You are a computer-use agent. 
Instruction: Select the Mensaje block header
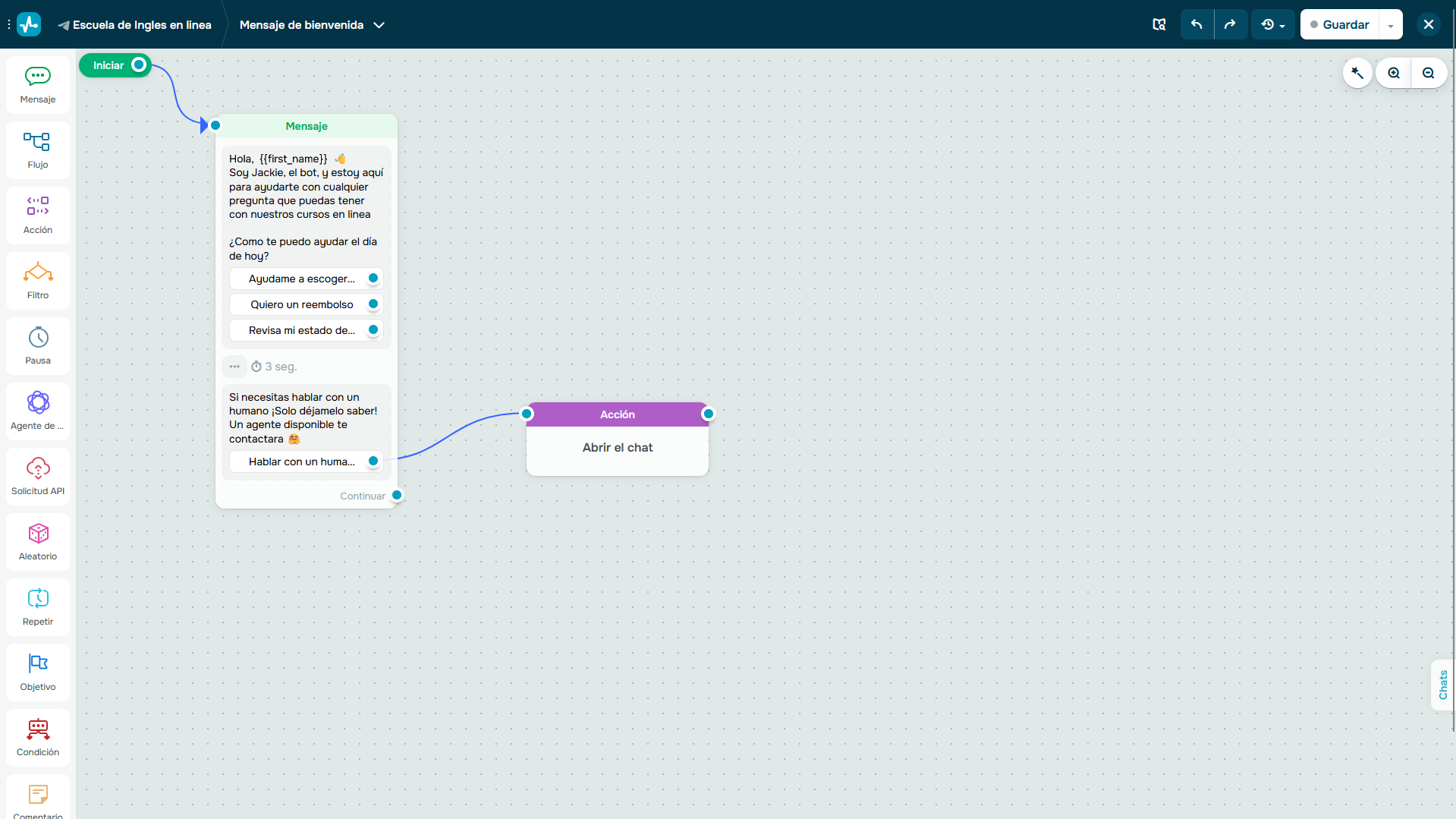point(307,126)
